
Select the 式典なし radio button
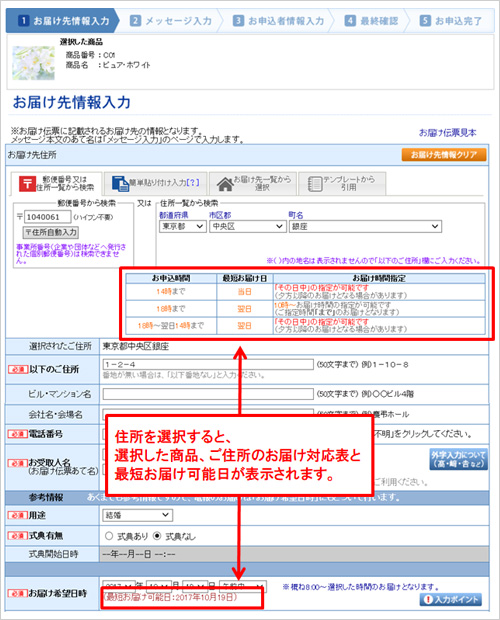(x=157, y=536)
